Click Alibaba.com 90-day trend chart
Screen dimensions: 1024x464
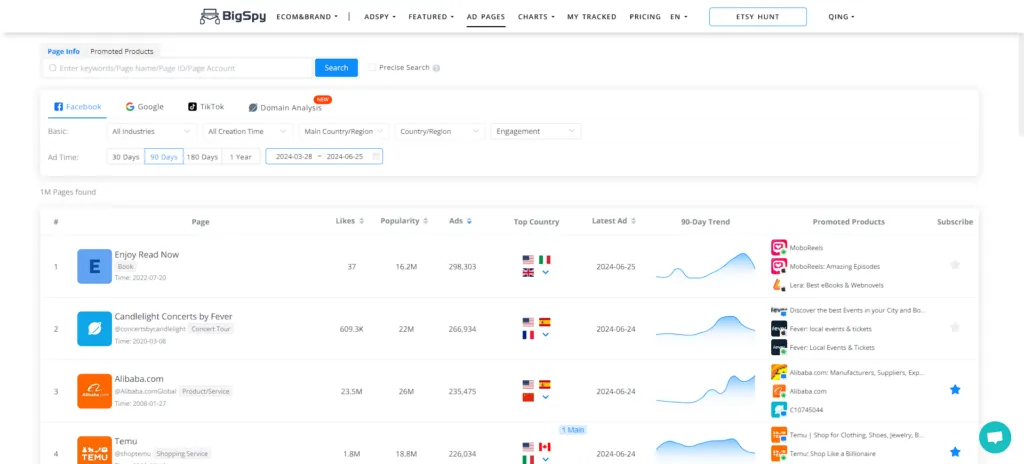pyautogui.click(x=705, y=391)
